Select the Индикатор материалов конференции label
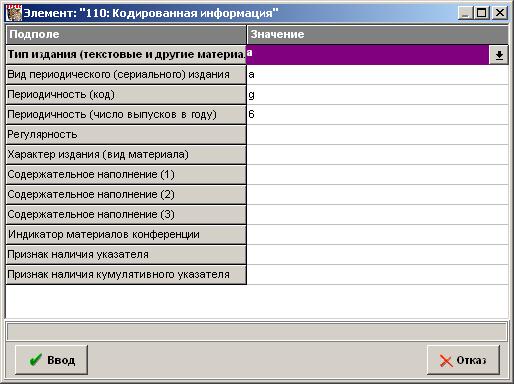Screen dimensions: 514x384 click(x=126, y=235)
